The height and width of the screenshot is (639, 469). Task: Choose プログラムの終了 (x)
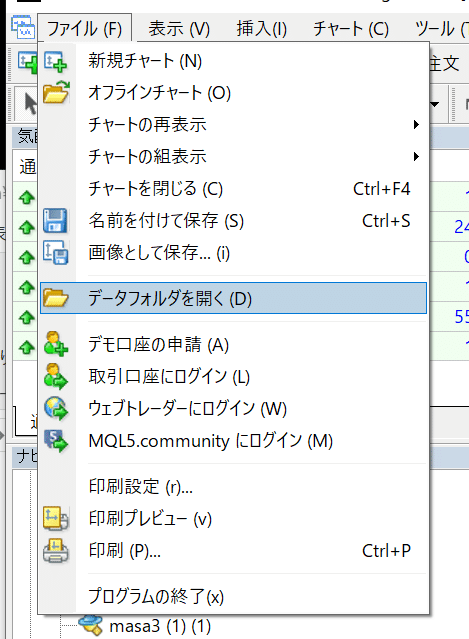[x=233, y=597]
